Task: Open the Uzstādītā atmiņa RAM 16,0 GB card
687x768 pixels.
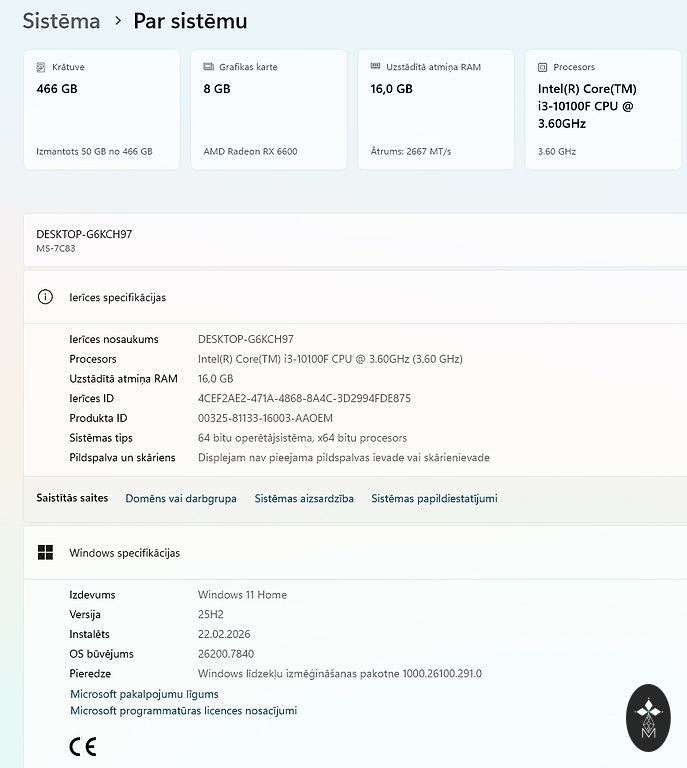Action: pyautogui.click(x=435, y=110)
